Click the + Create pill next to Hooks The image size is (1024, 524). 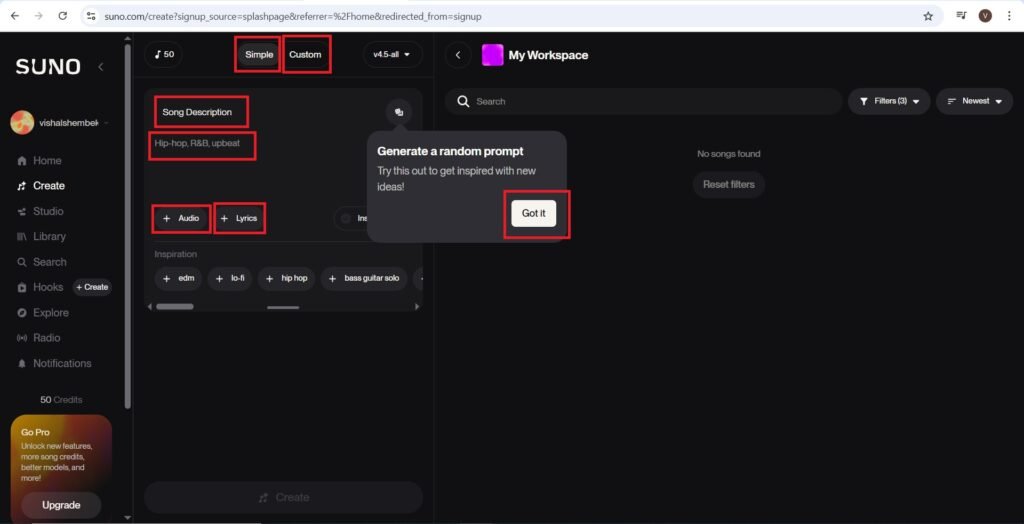click(92, 287)
